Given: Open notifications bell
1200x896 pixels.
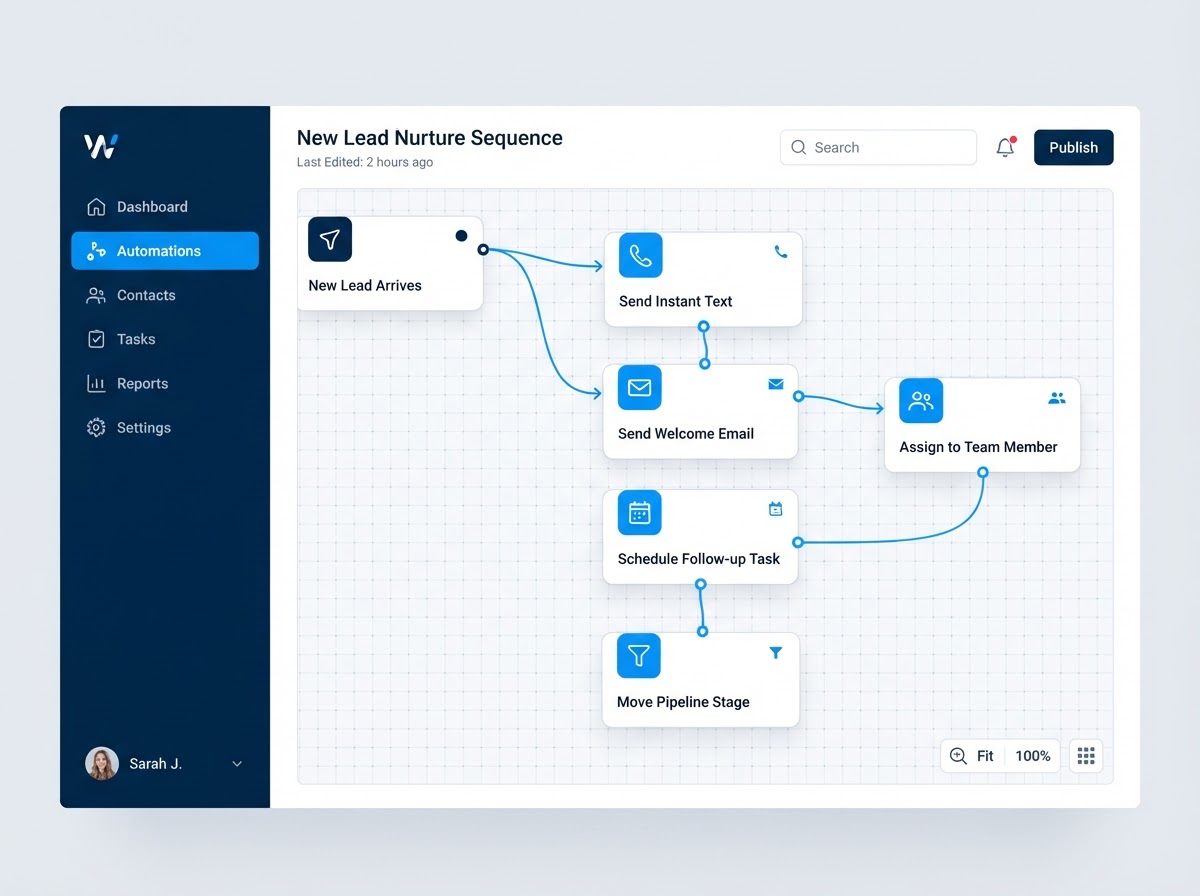Looking at the screenshot, I should (1005, 147).
